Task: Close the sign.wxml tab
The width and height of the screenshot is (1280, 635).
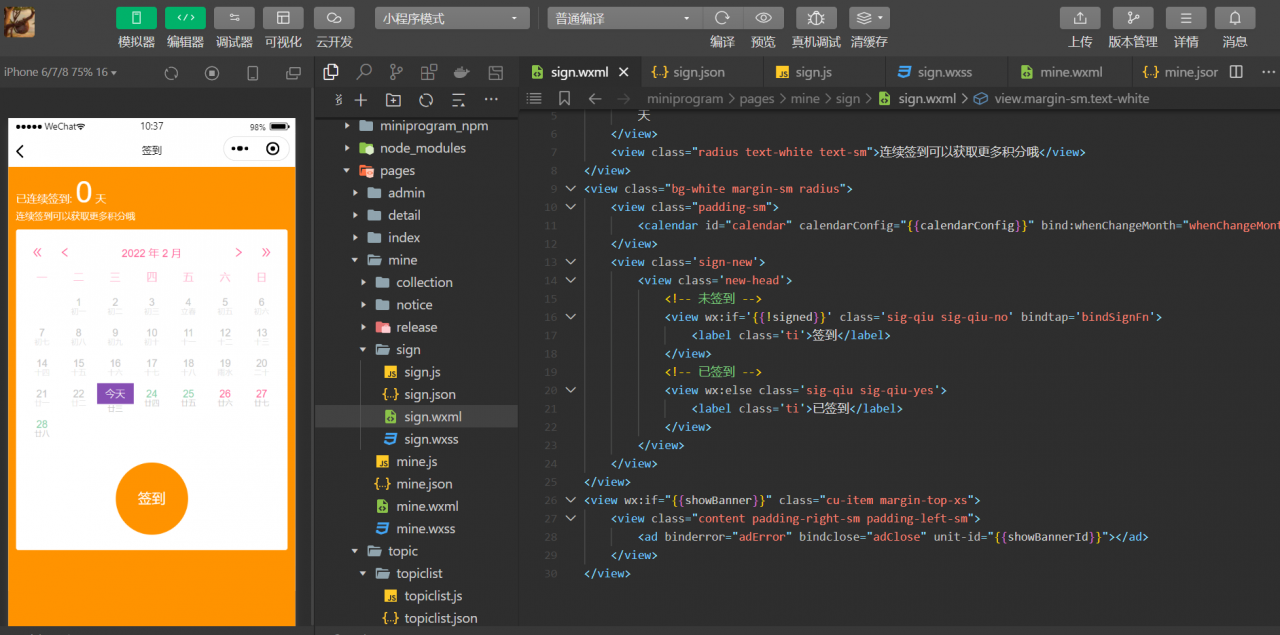Action: (x=624, y=72)
